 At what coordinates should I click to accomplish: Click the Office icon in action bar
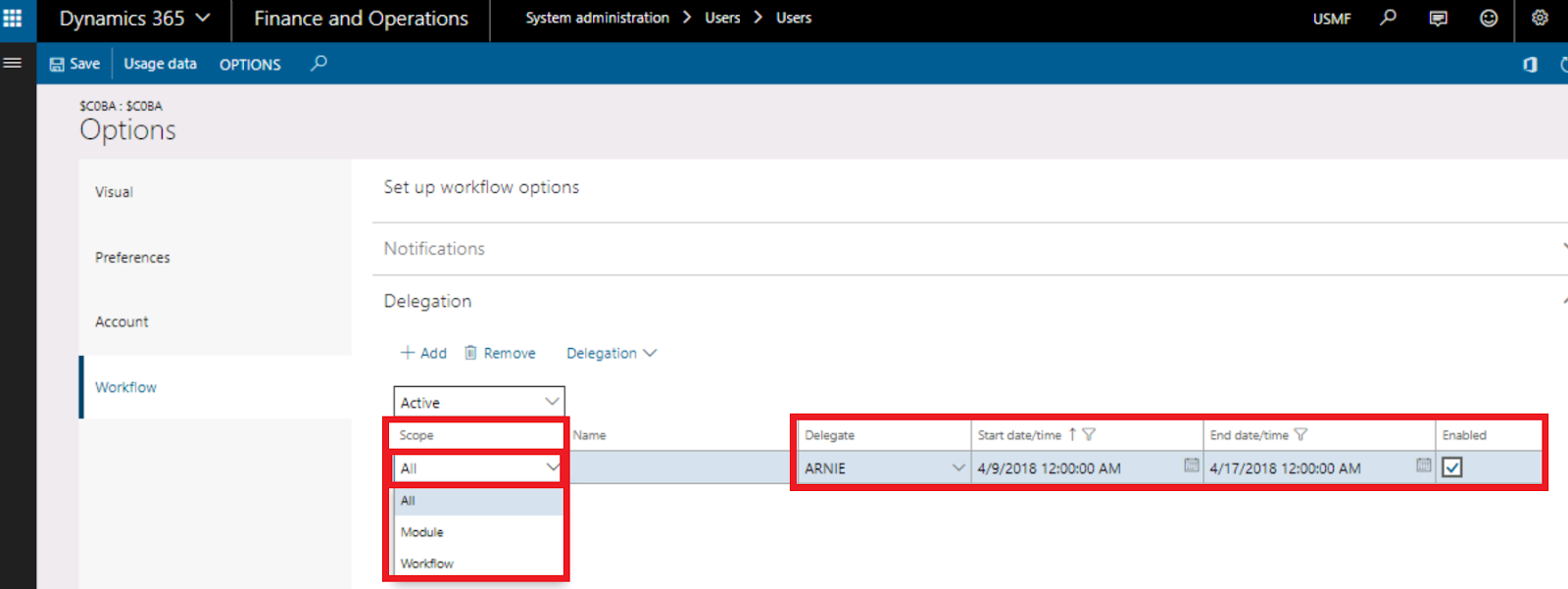1530,65
